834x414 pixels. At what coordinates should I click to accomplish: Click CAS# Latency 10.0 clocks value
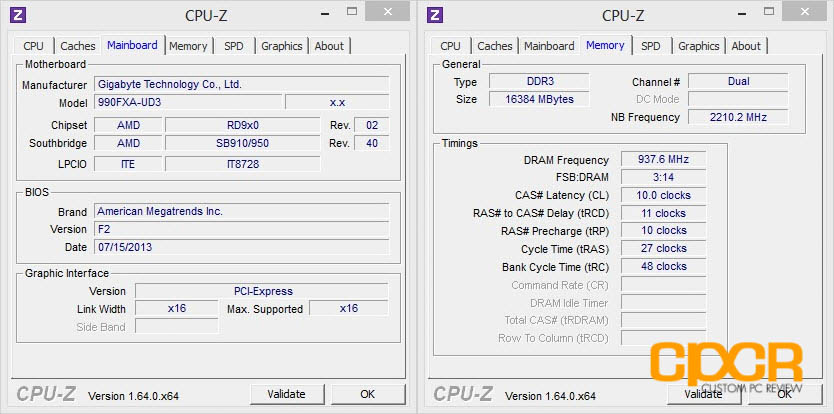click(663, 195)
